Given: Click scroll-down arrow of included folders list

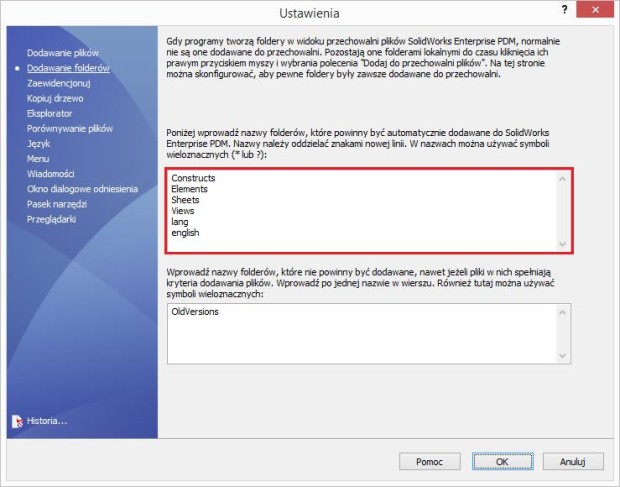Looking at the screenshot, I should click(x=563, y=244).
